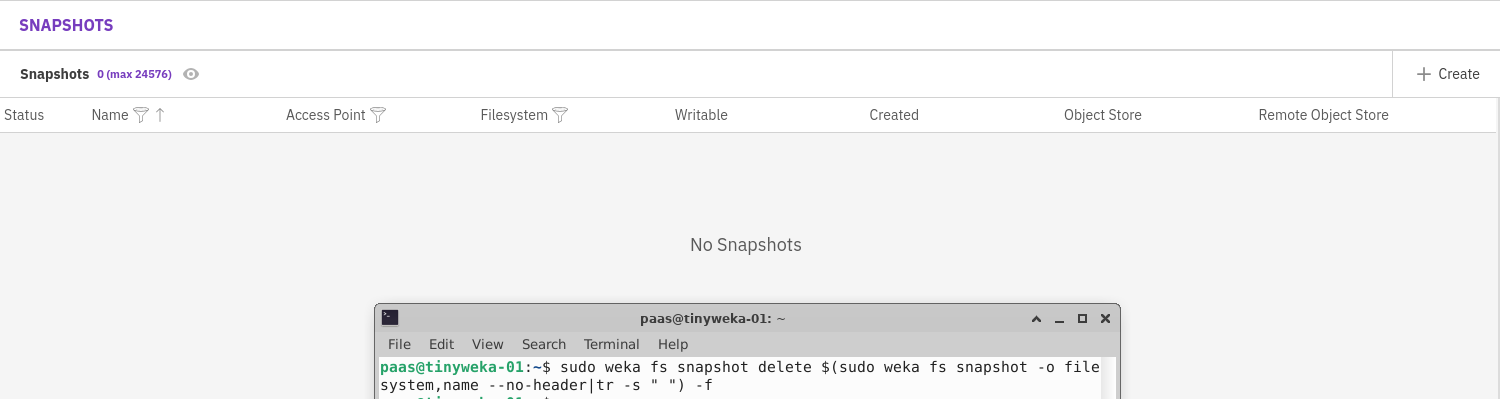Open the Name column filter funnel
Image resolution: width=1500 pixels, height=399 pixels.
(x=141, y=115)
